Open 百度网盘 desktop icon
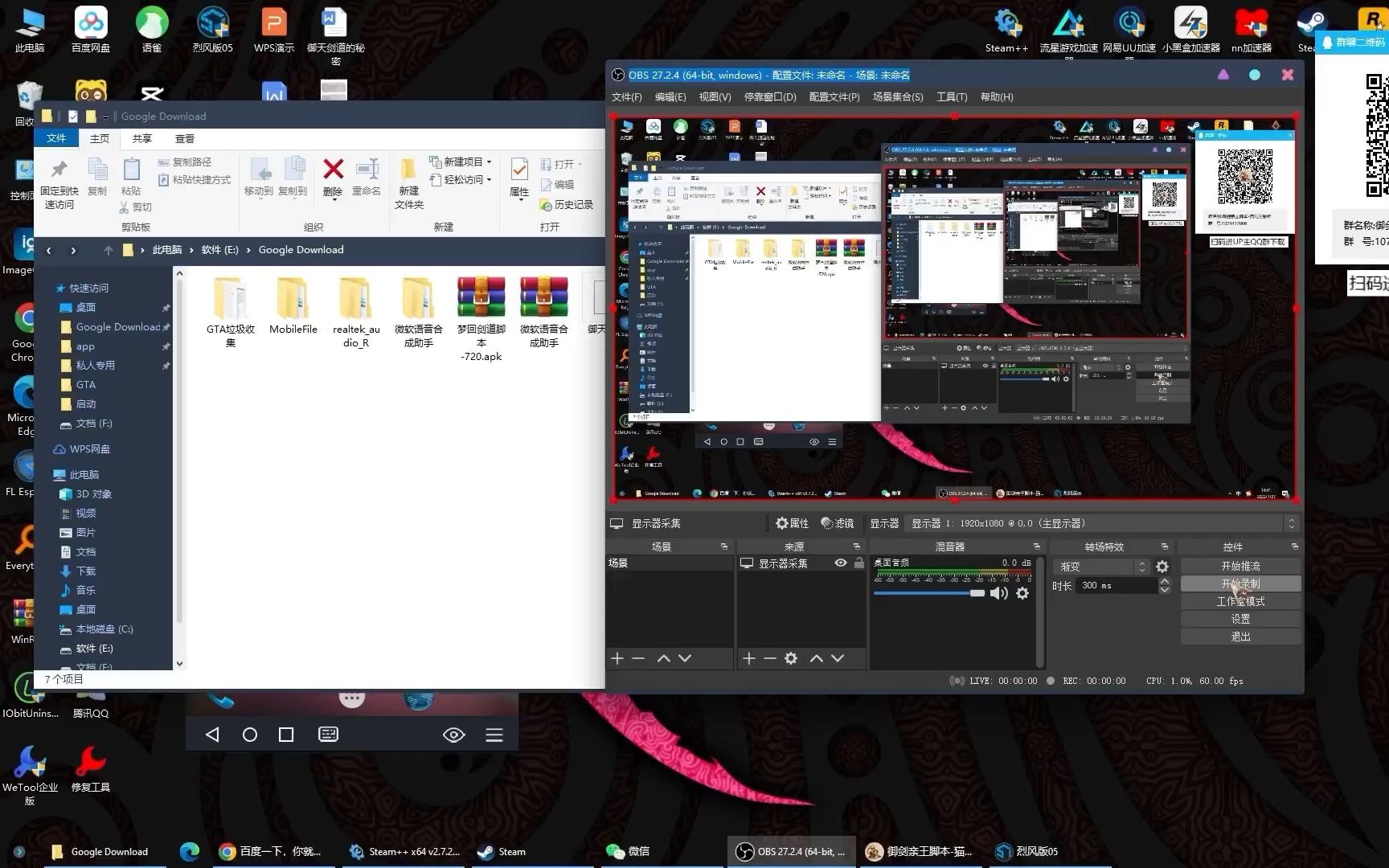1389x868 pixels. click(x=91, y=31)
